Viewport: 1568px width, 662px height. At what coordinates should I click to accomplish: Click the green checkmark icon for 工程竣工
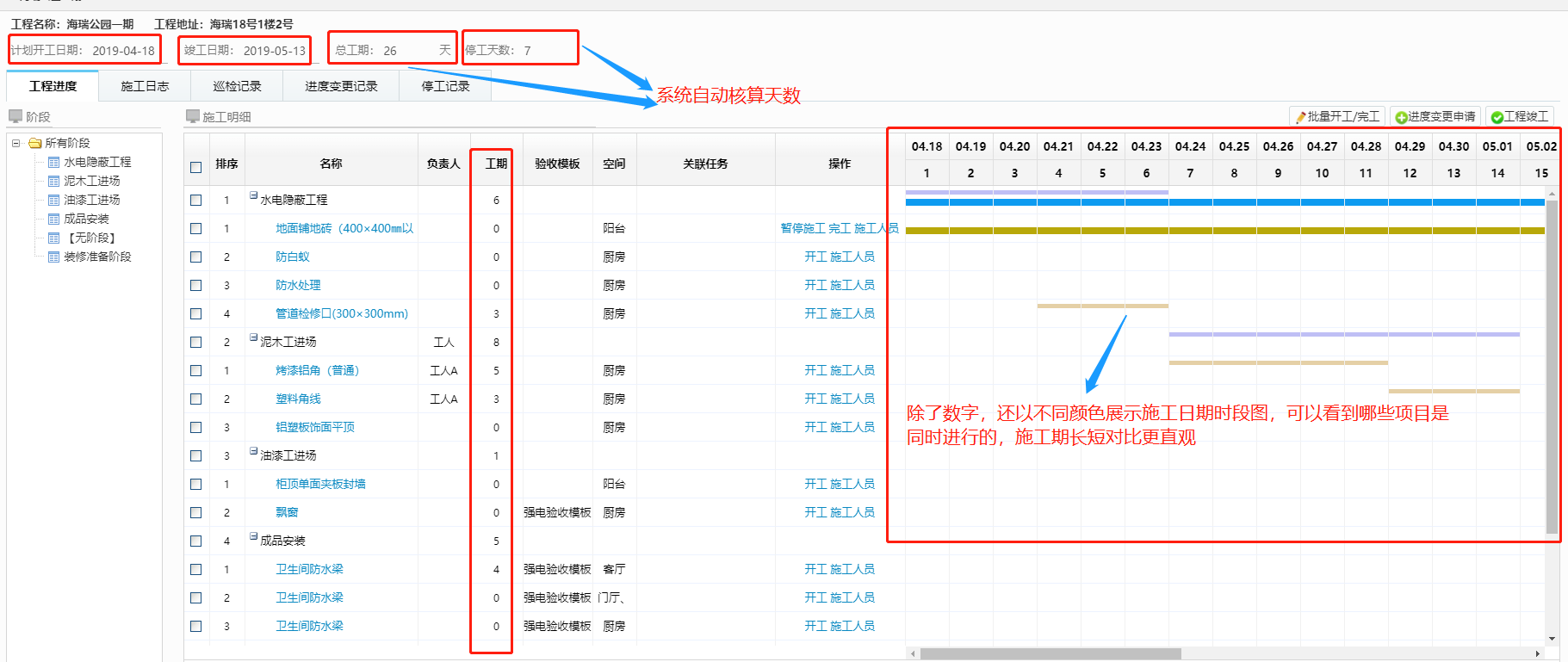[x=1497, y=117]
